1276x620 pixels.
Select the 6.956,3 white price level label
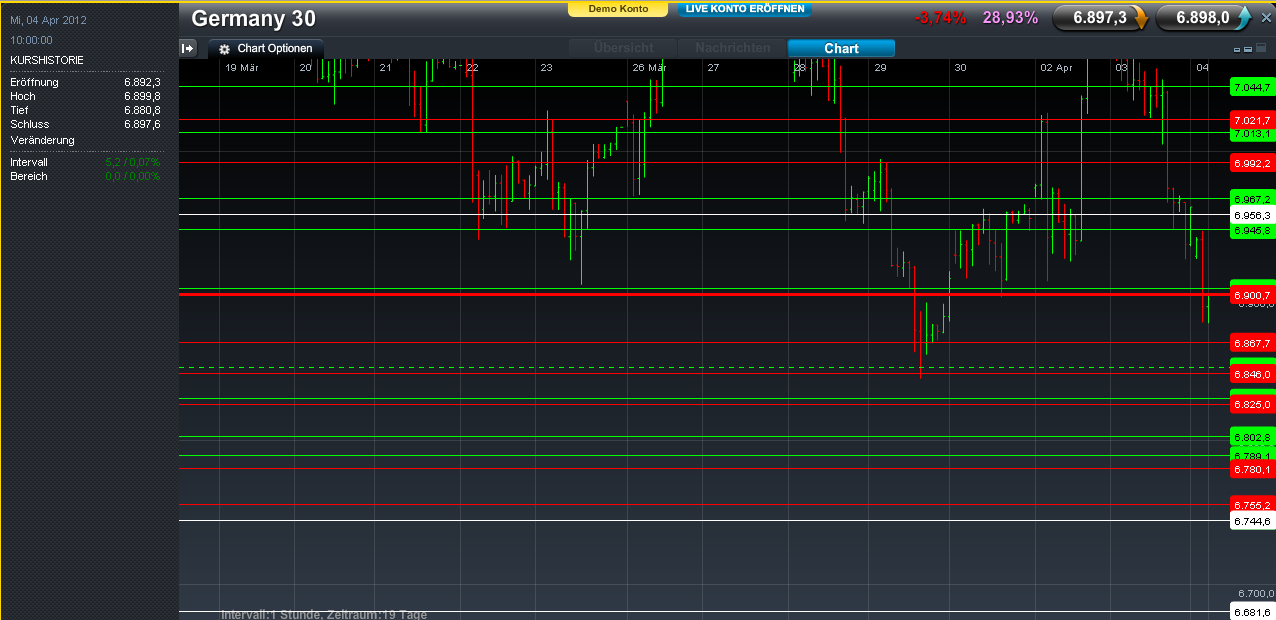[x=1252, y=215]
